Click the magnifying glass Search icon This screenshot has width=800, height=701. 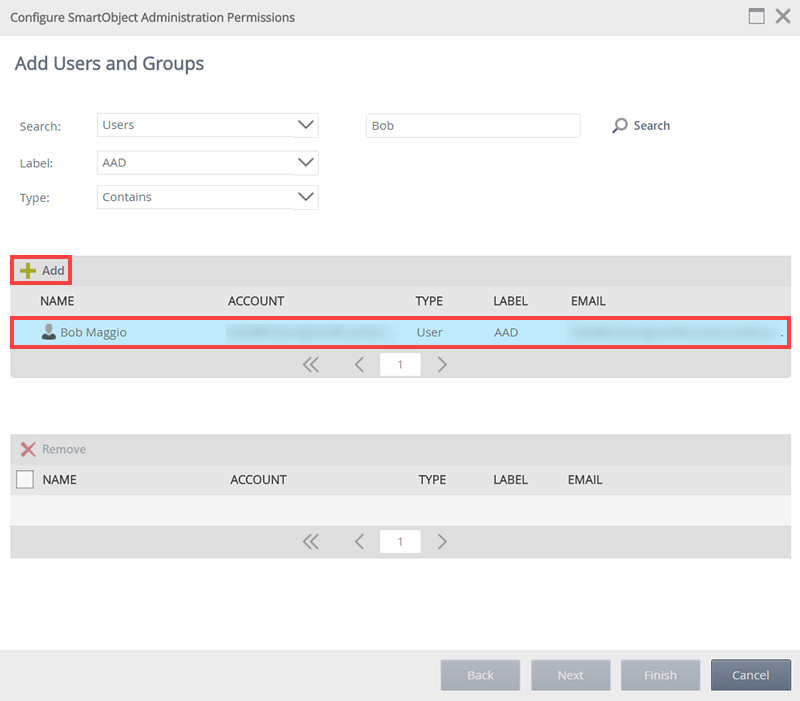pyautogui.click(x=620, y=126)
